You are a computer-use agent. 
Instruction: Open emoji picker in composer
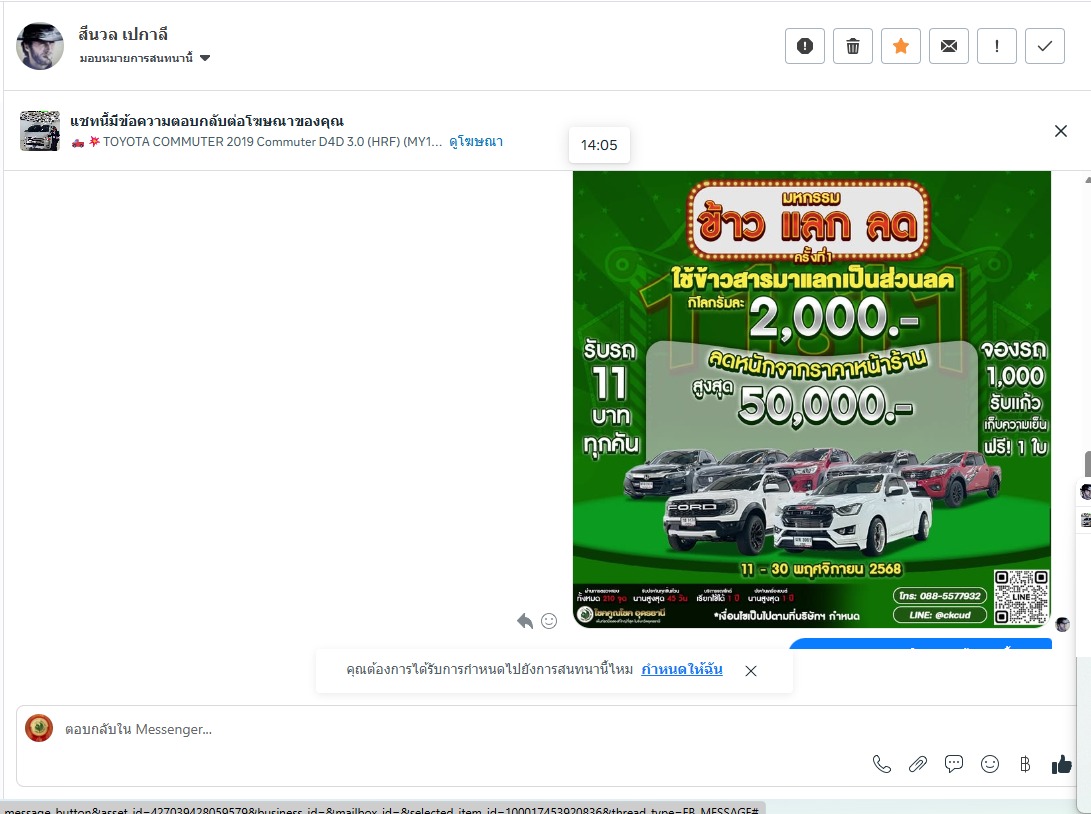tap(989, 765)
